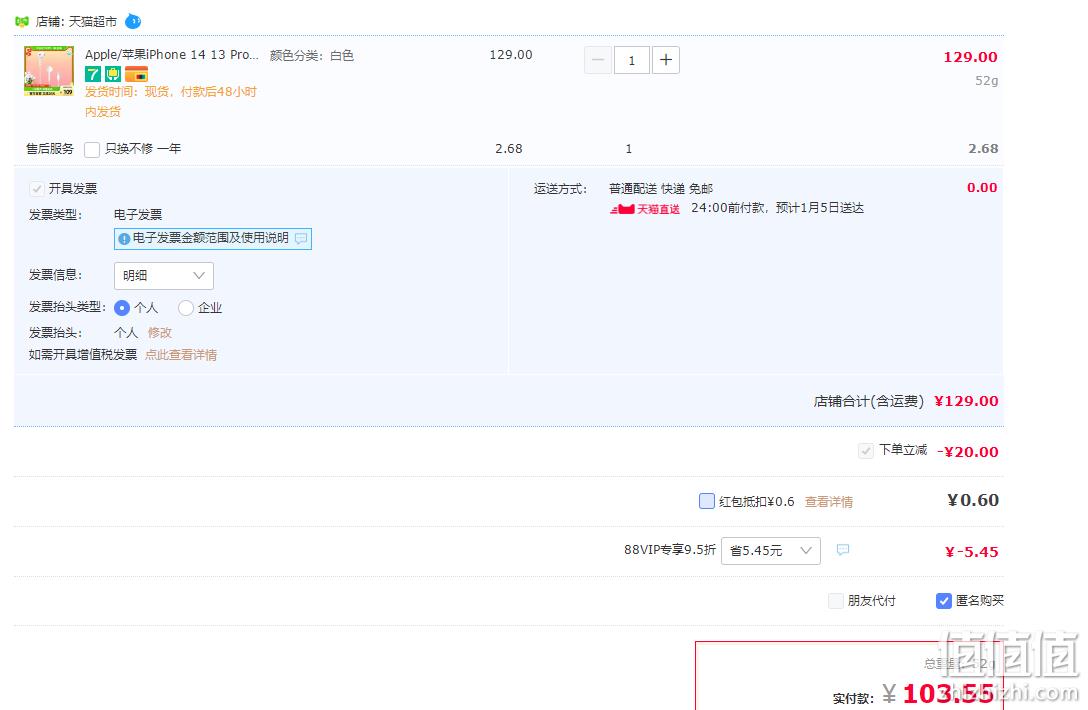Click 查看详情 beside the 红包抵扣 option
Screen dimensions: 1088x710
828,502
